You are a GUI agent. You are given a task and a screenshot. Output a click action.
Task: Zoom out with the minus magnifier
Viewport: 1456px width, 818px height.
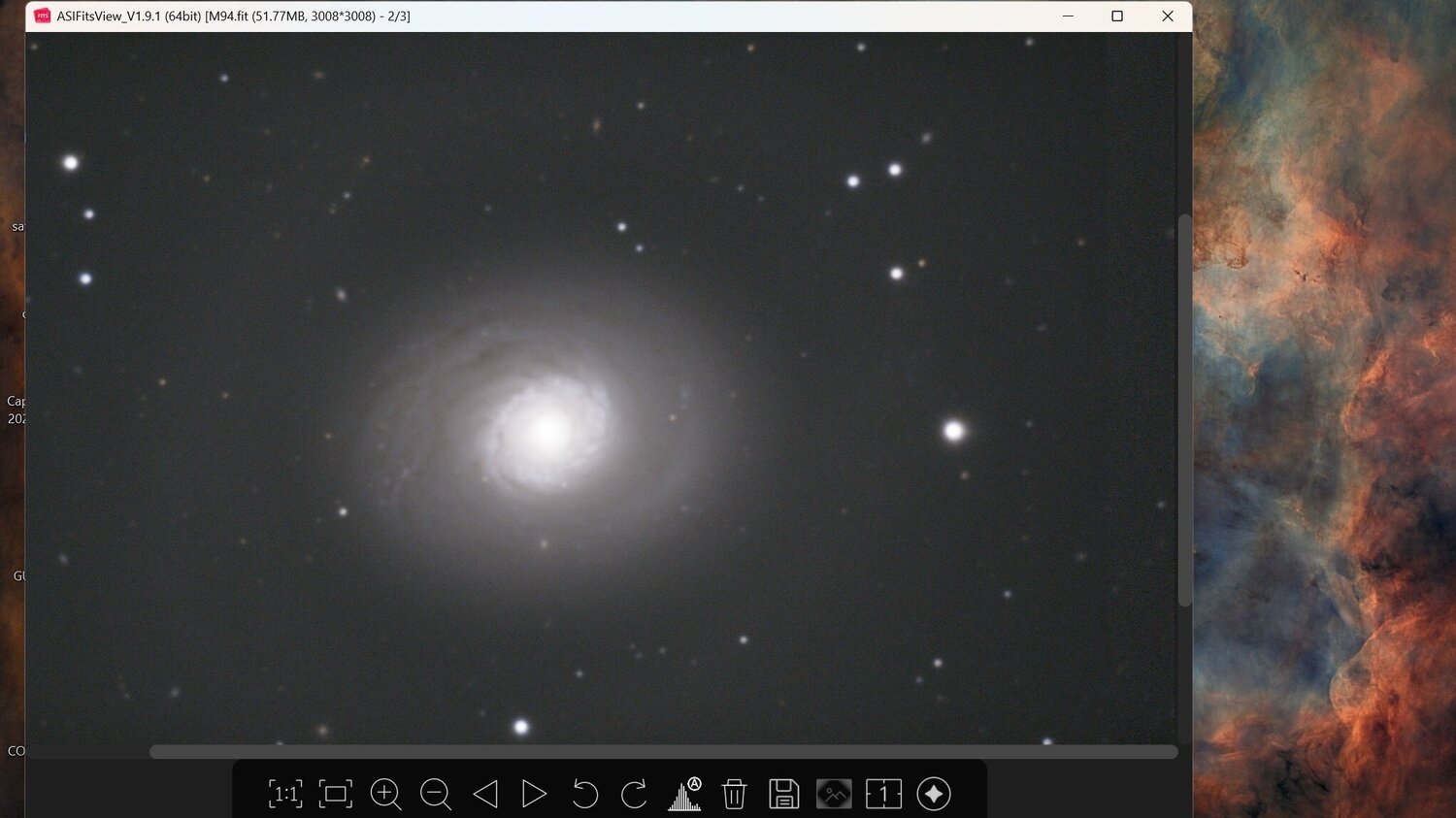coord(436,794)
